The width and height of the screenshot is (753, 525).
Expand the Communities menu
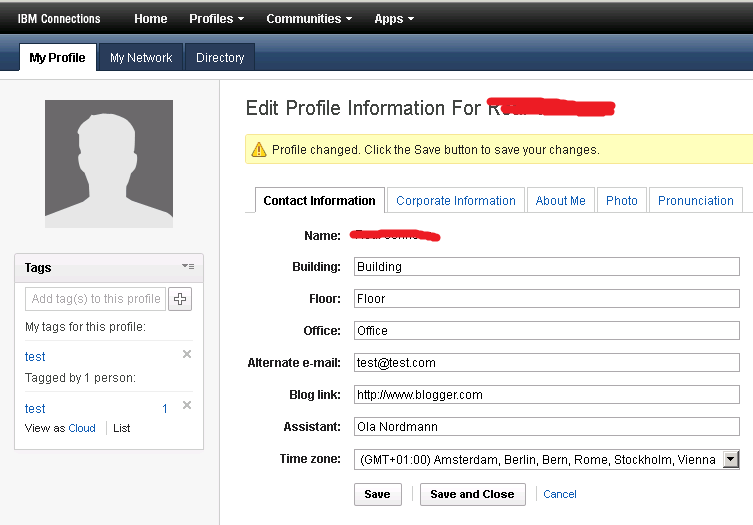click(x=309, y=19)
